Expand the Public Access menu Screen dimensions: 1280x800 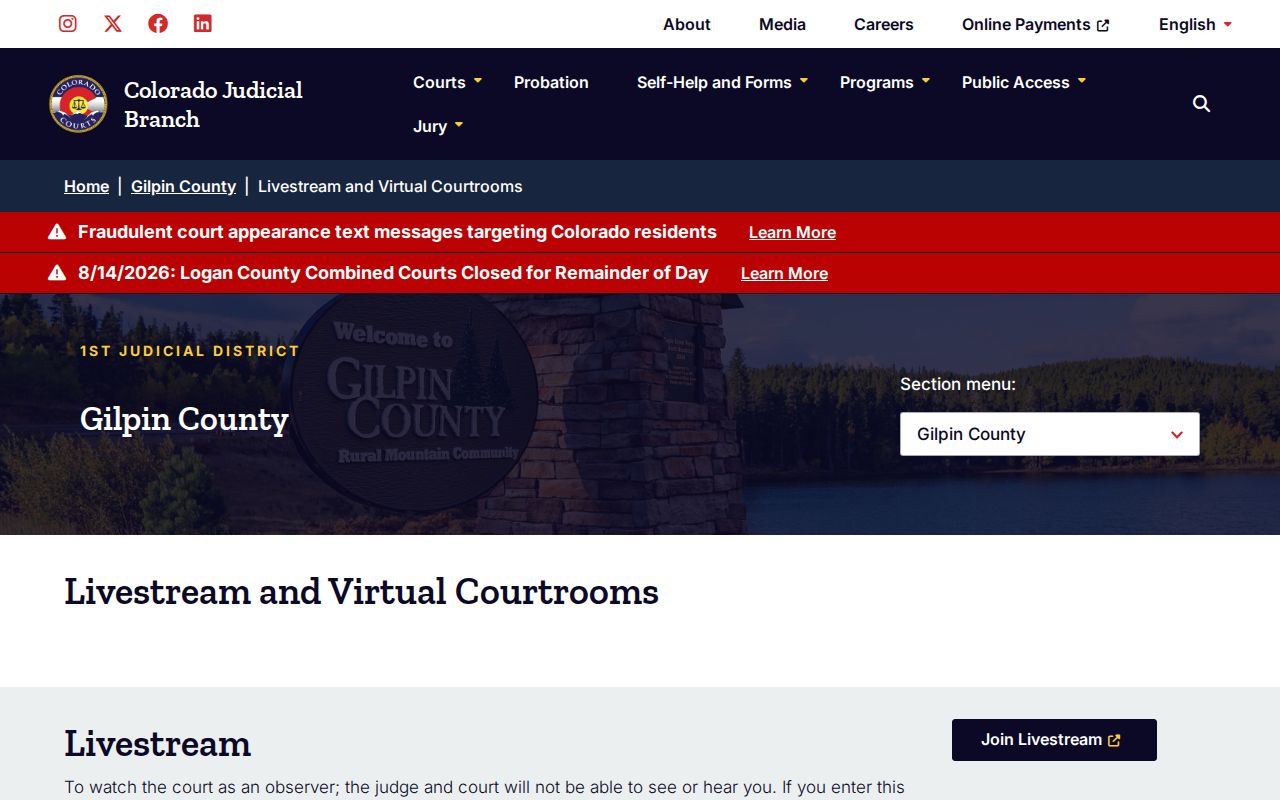(1024, 82)
